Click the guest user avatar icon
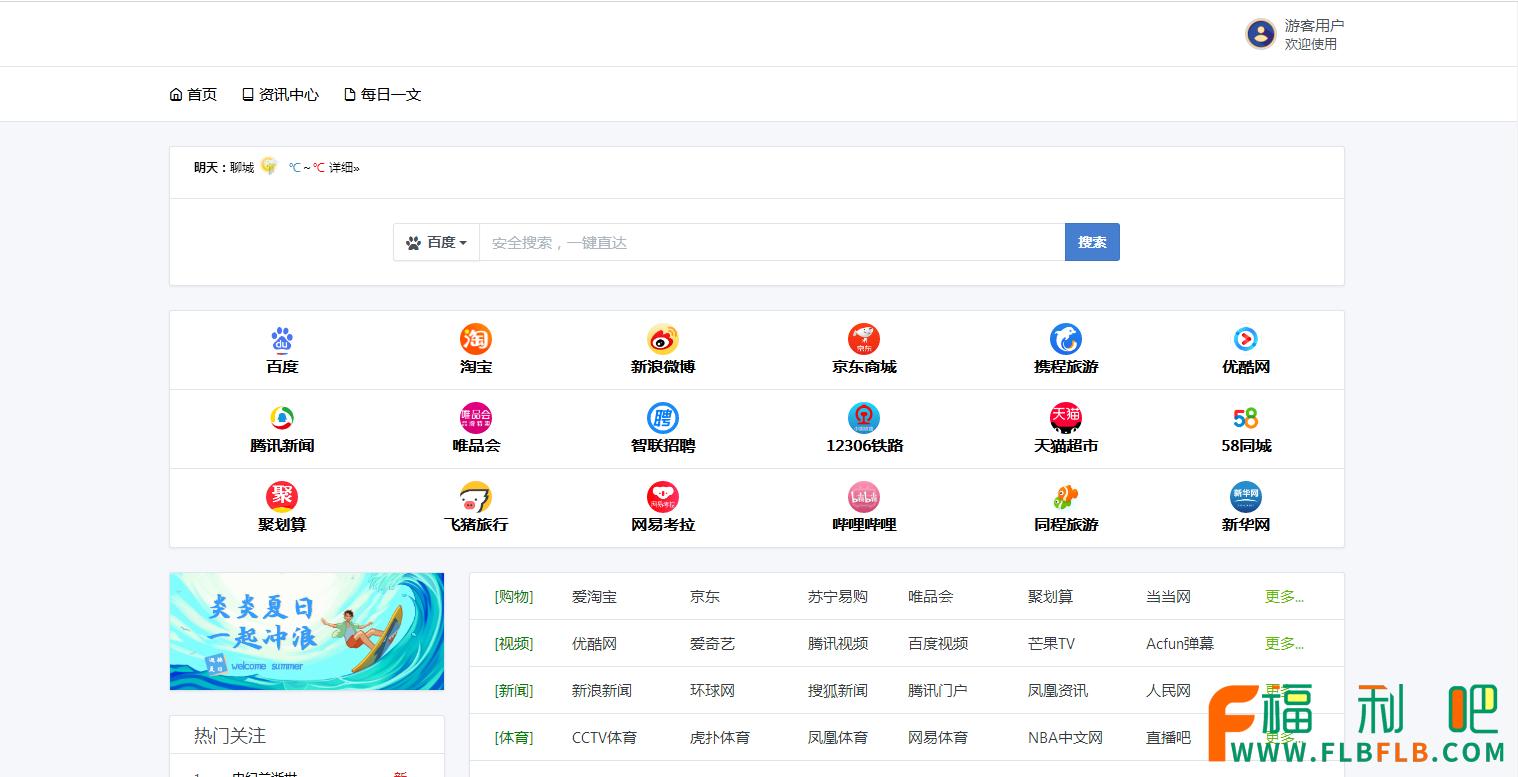Screen dimensions: 1518x777 [1261, 34]
